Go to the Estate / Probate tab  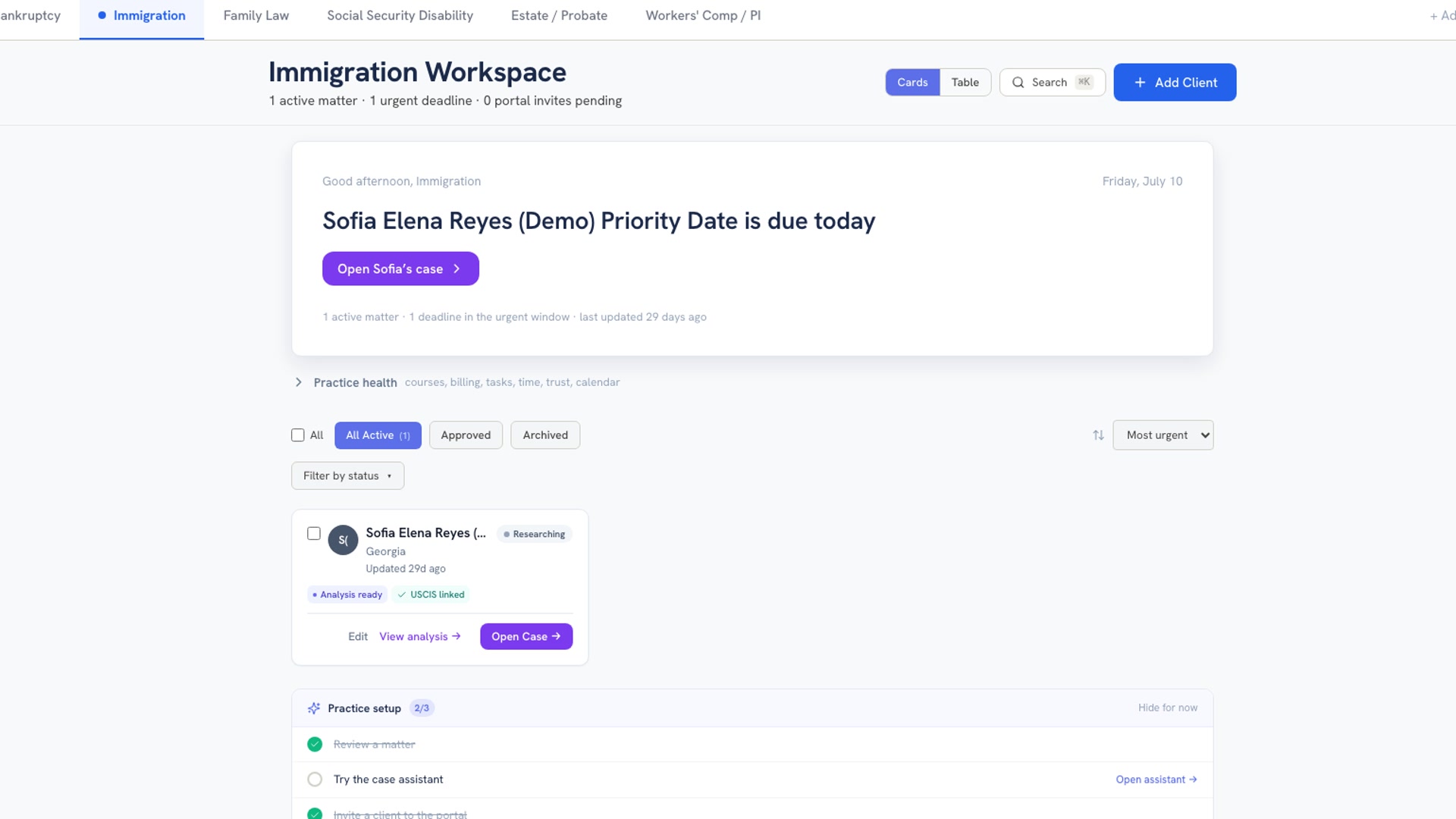tap(559, 16)
